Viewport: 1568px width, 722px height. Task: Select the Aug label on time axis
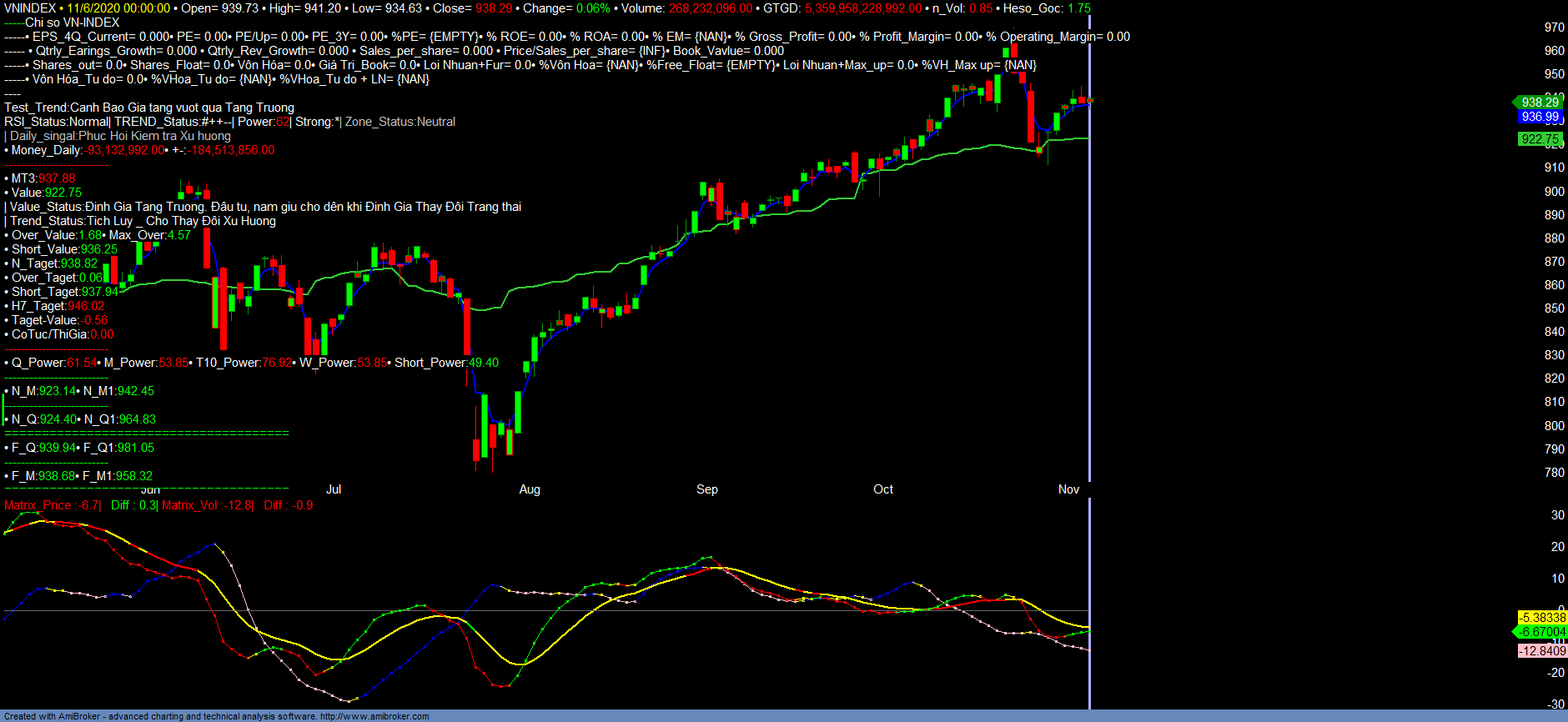pos(530,489)
